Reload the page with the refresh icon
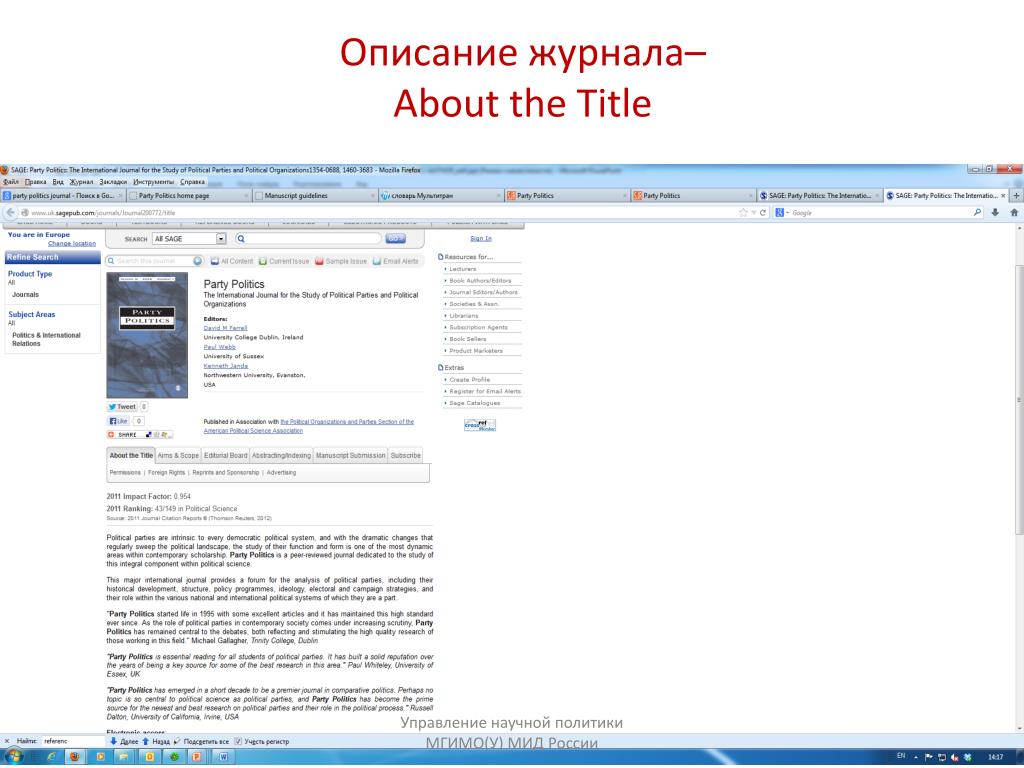 pyautogui.click(x=763, y=212)
